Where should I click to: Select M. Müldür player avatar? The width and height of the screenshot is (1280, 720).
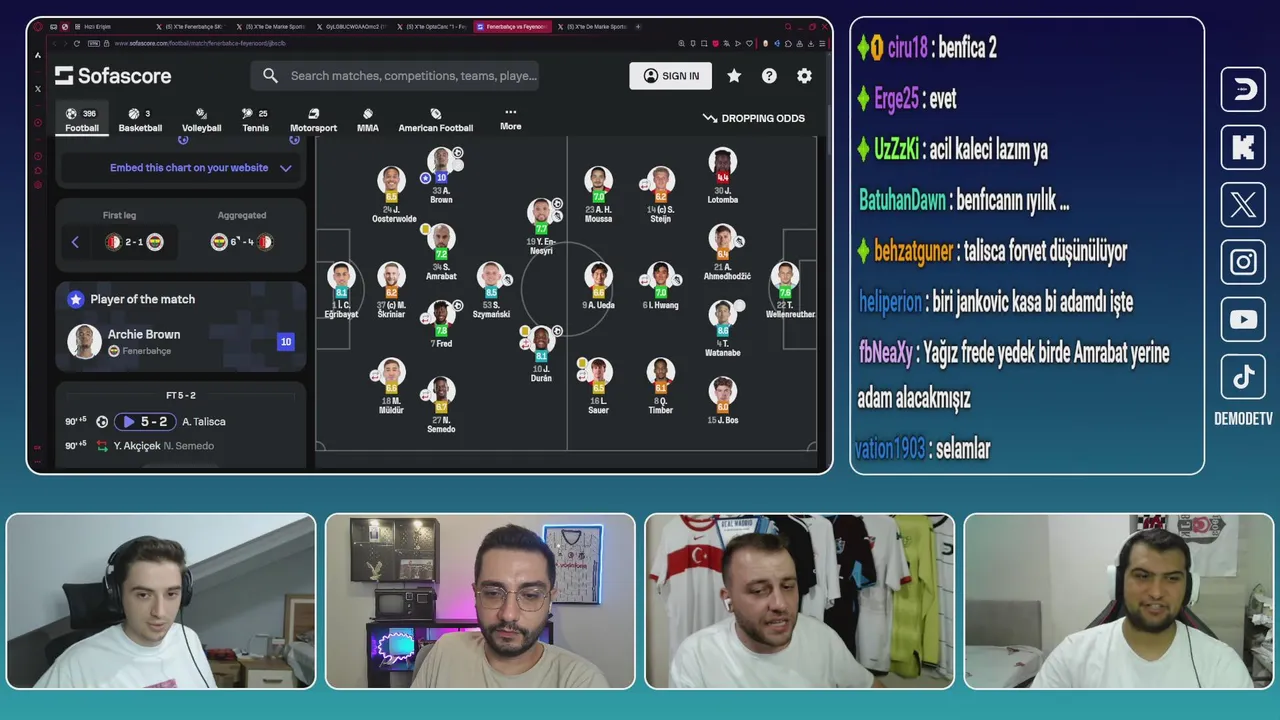(392, 373)
